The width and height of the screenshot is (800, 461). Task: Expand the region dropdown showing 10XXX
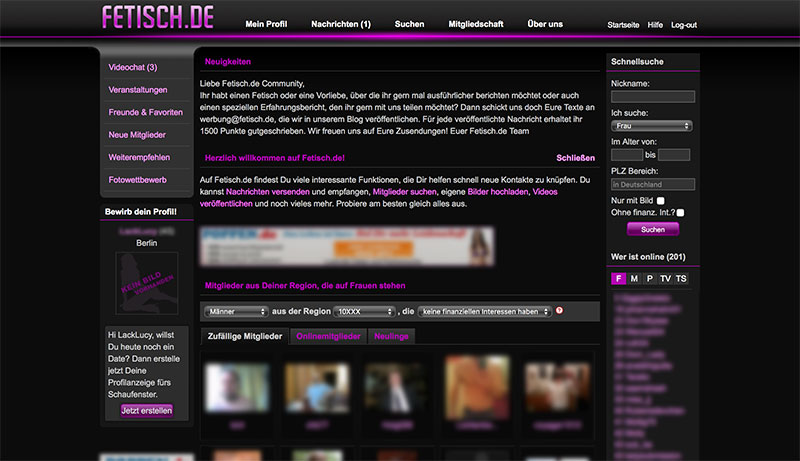pos(364,312)
